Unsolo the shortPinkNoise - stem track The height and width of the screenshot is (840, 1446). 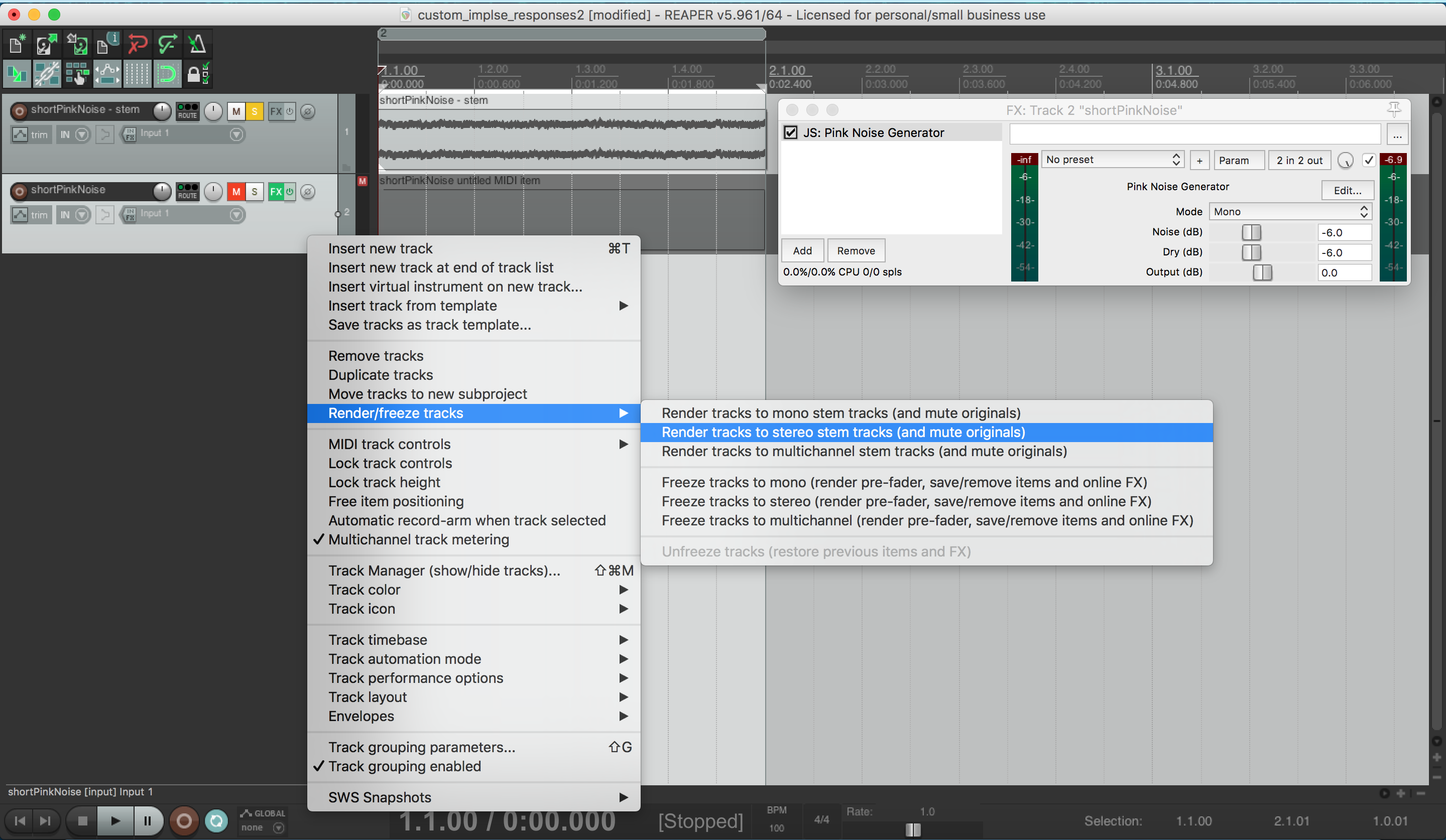tap(254, 111)
